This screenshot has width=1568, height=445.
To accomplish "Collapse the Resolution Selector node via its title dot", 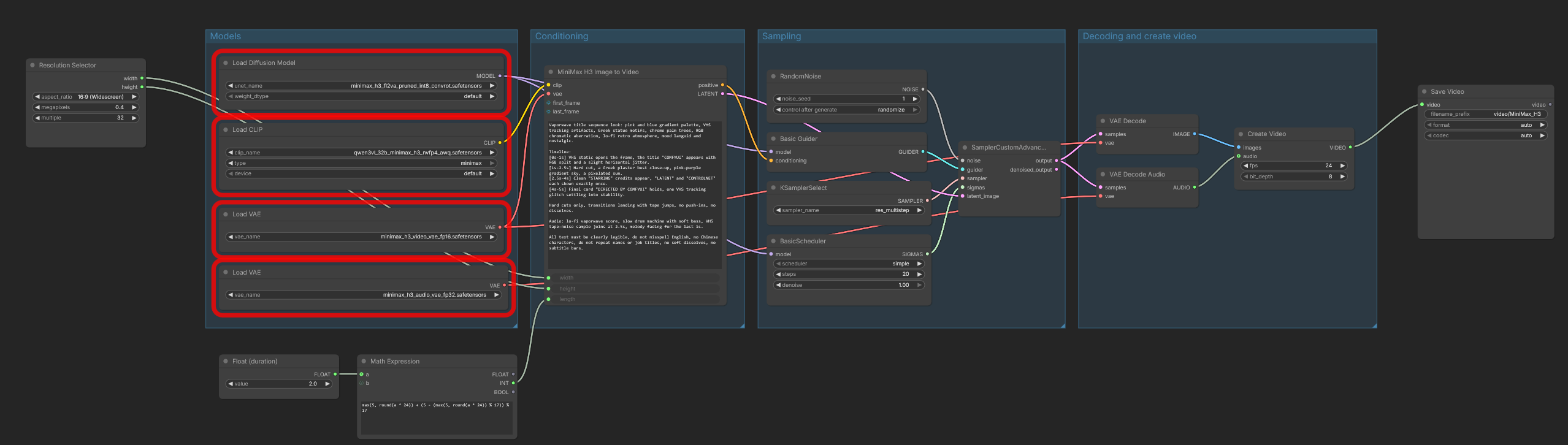I will 33,65.
